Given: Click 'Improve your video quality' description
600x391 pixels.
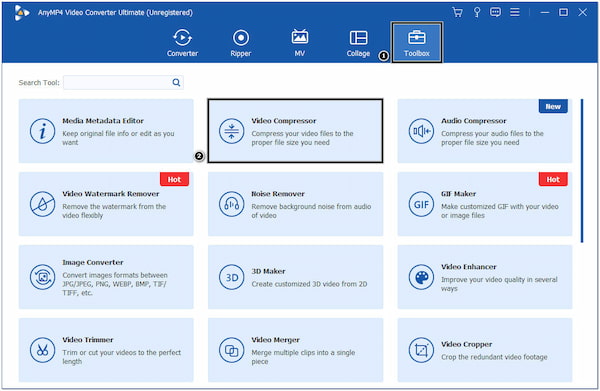Looking at the screenshot, I should coord(499,284).
